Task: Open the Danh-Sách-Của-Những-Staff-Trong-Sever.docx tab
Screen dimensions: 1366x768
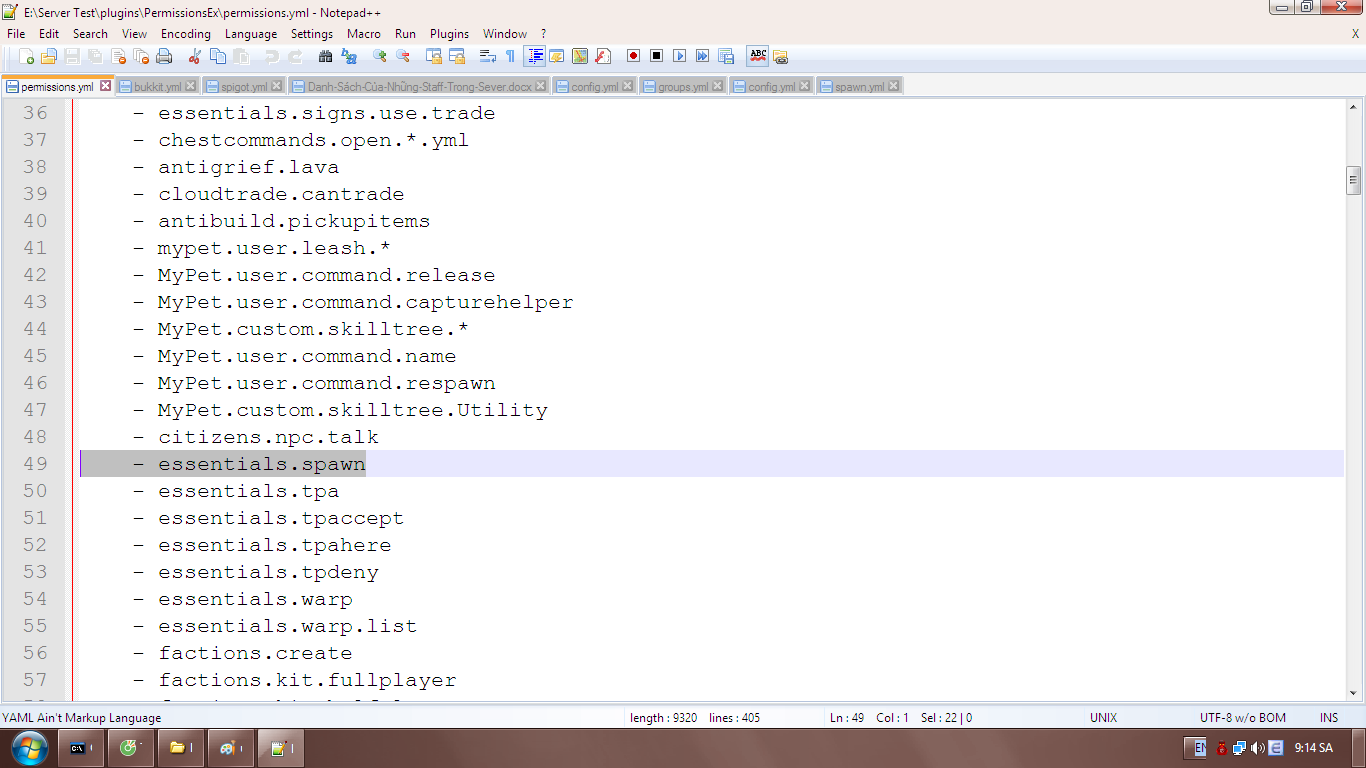Action: tap(419, 87)
